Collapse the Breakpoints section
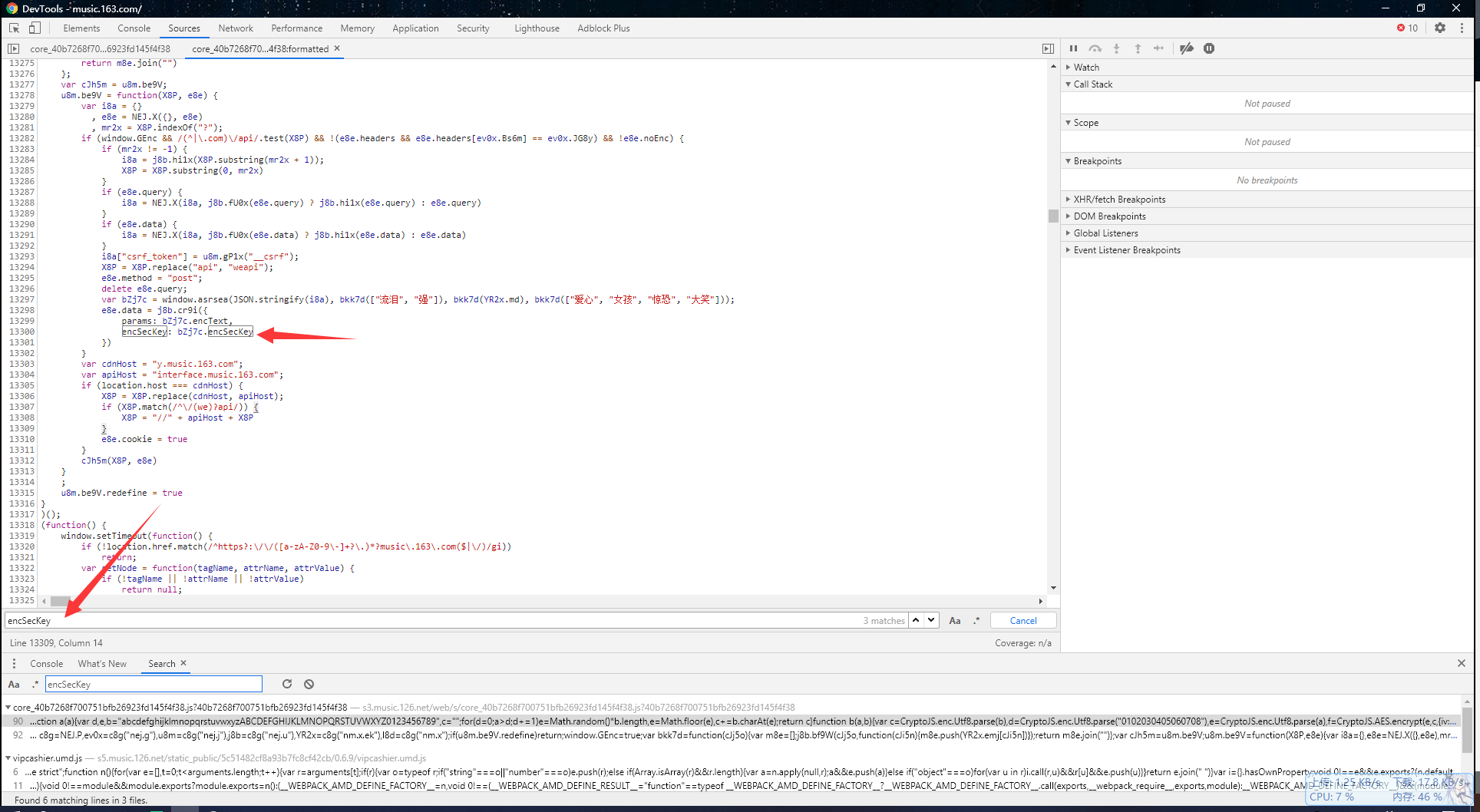The width and height of the screenshot is (1480, 812). pos(1267,160)
